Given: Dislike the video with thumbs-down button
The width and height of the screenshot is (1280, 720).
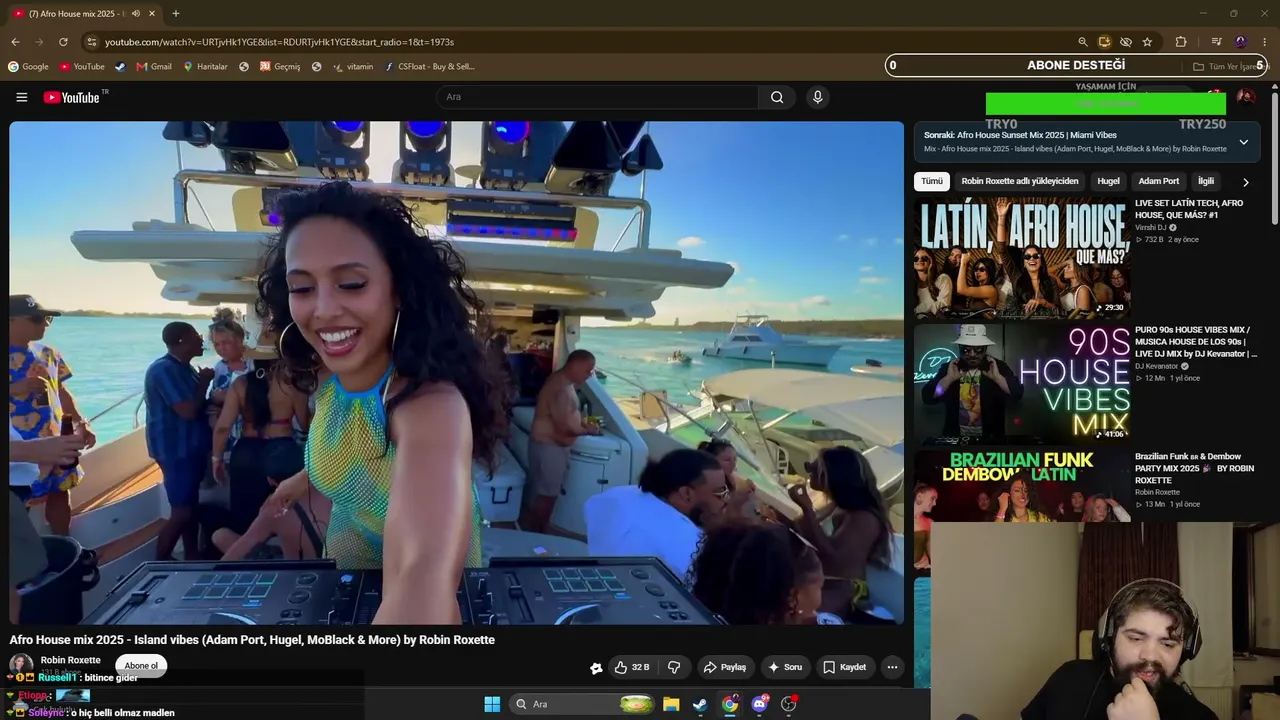Looking at the screenshot, I should coord(674,667).
